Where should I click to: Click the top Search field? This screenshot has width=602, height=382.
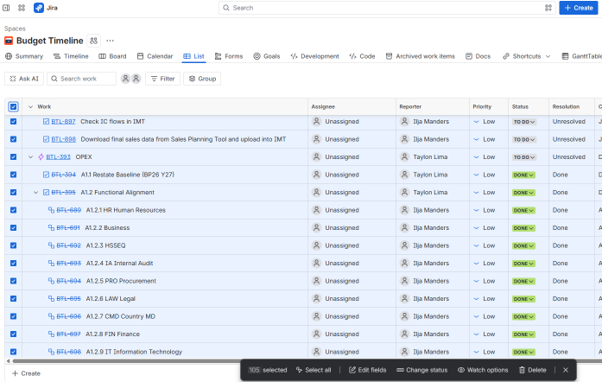[x=387, y=8]
